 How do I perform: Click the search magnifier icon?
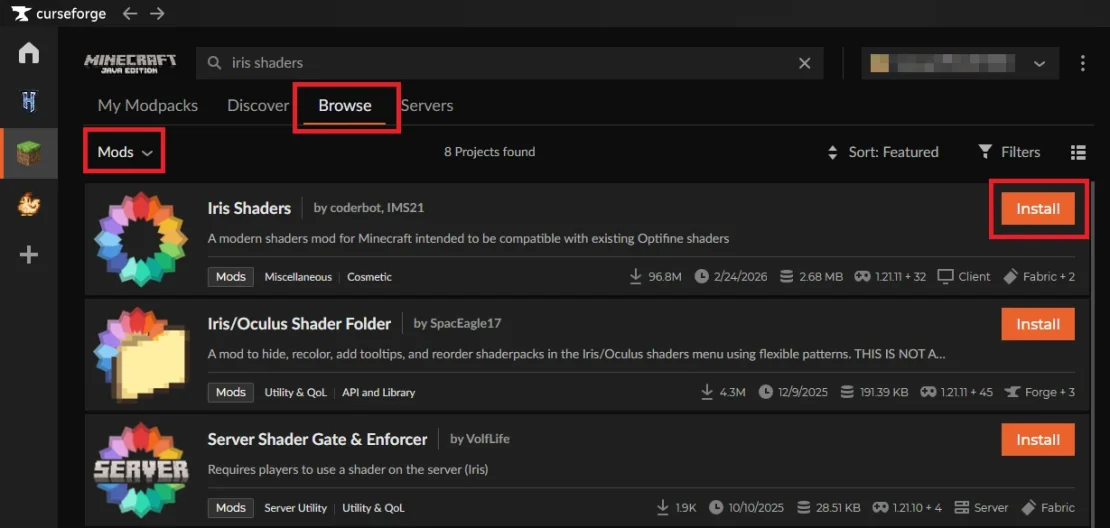coord(214,63)
